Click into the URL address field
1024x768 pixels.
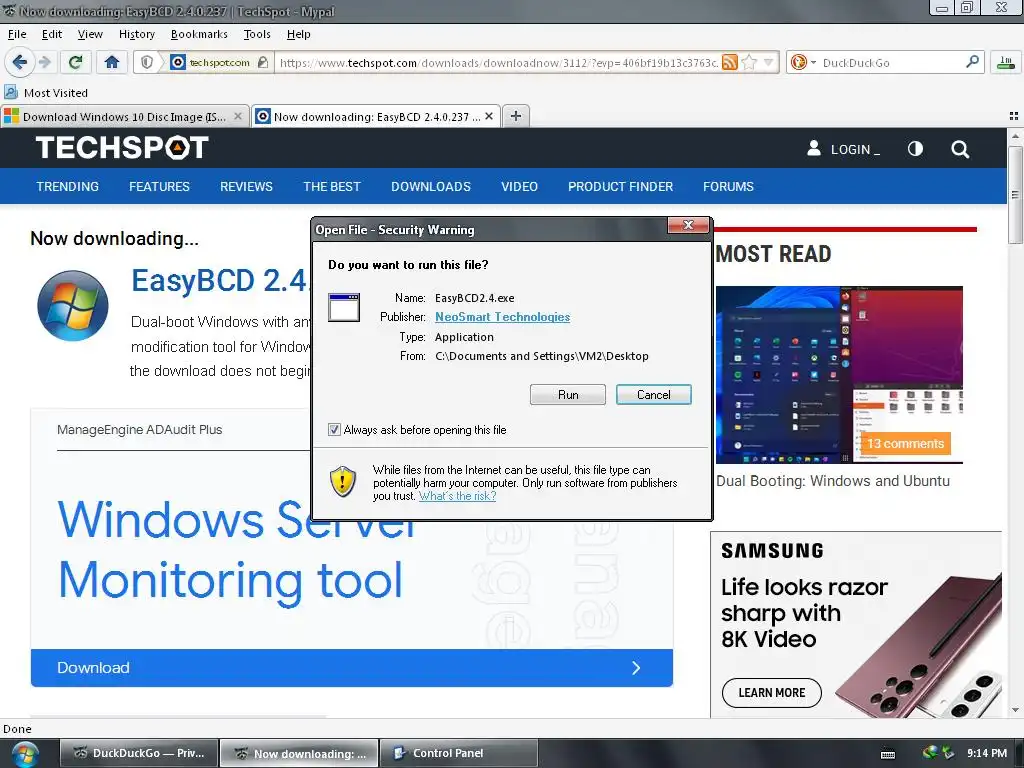click(x=498, y=62)
